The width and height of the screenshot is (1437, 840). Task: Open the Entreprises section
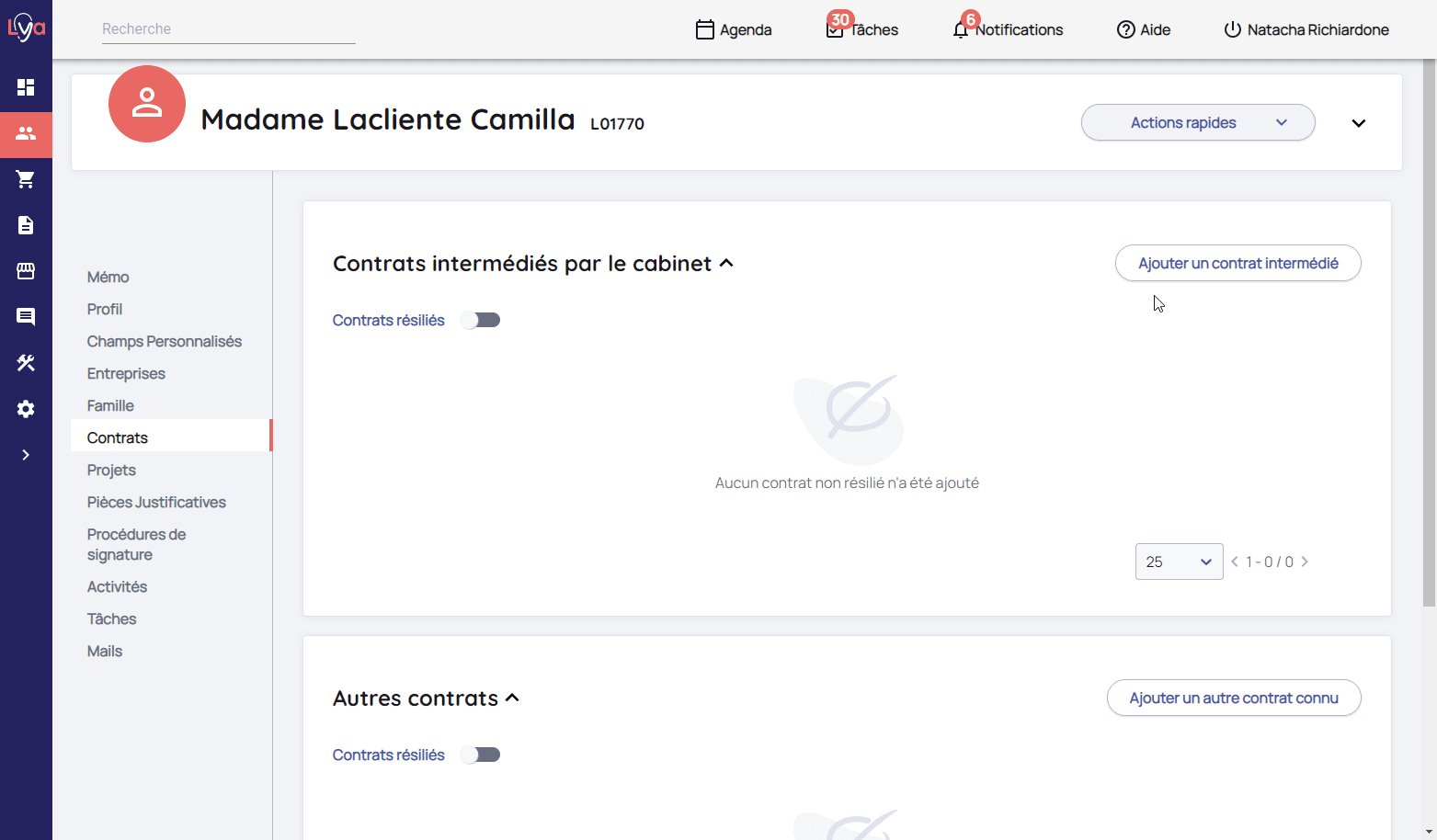point(126,373)
